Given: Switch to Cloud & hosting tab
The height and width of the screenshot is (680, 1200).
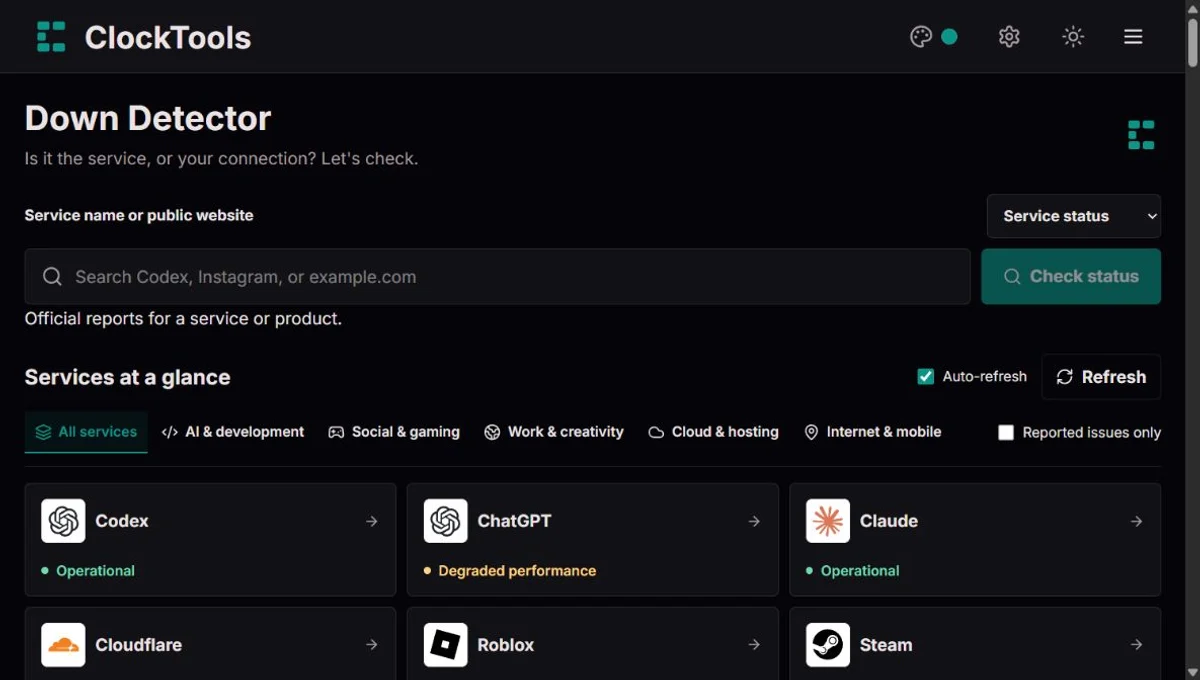Looking at the screenshot, I should 713,432.
